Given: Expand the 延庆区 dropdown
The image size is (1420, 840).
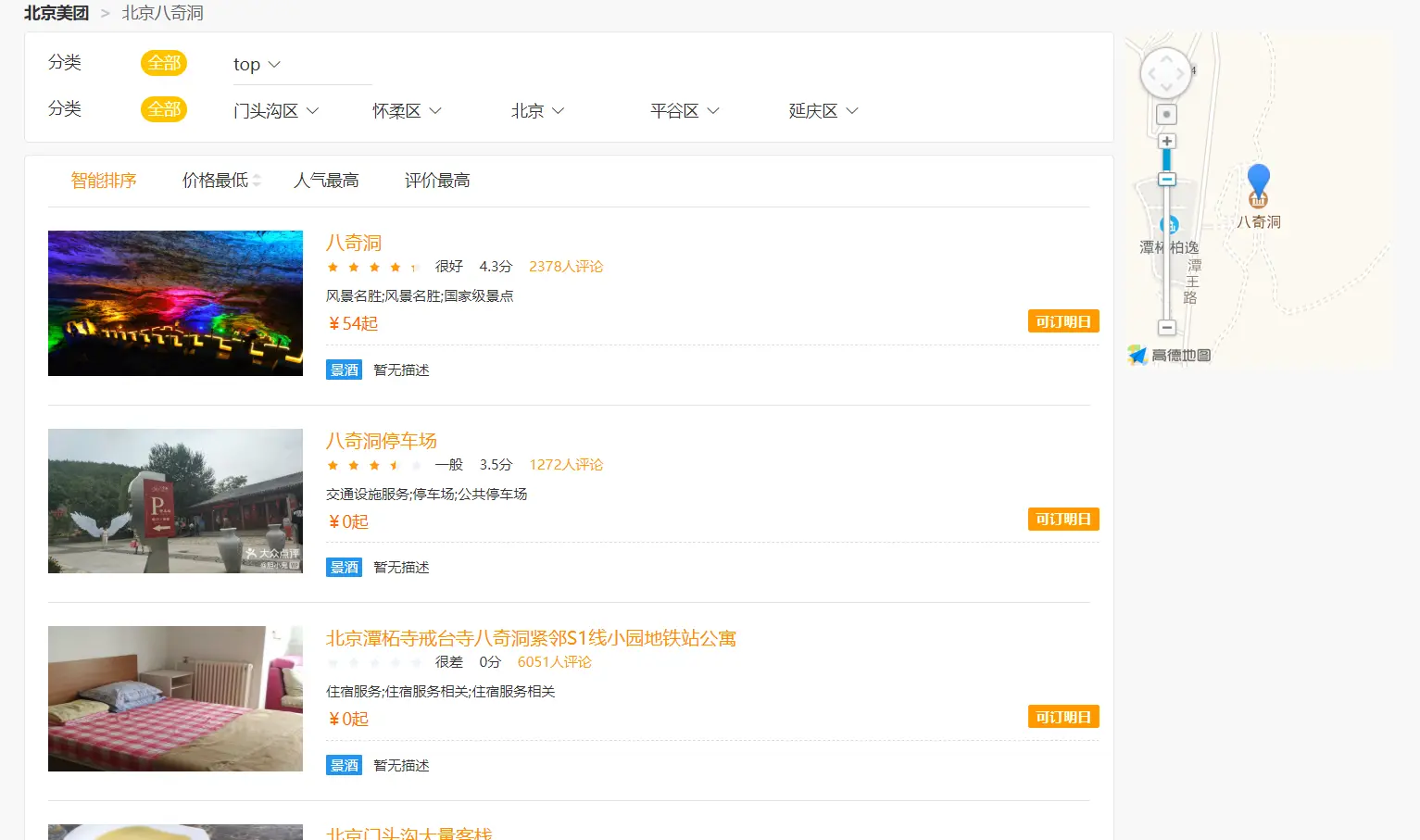Looking at the screenshot, I should click(823, 111).
